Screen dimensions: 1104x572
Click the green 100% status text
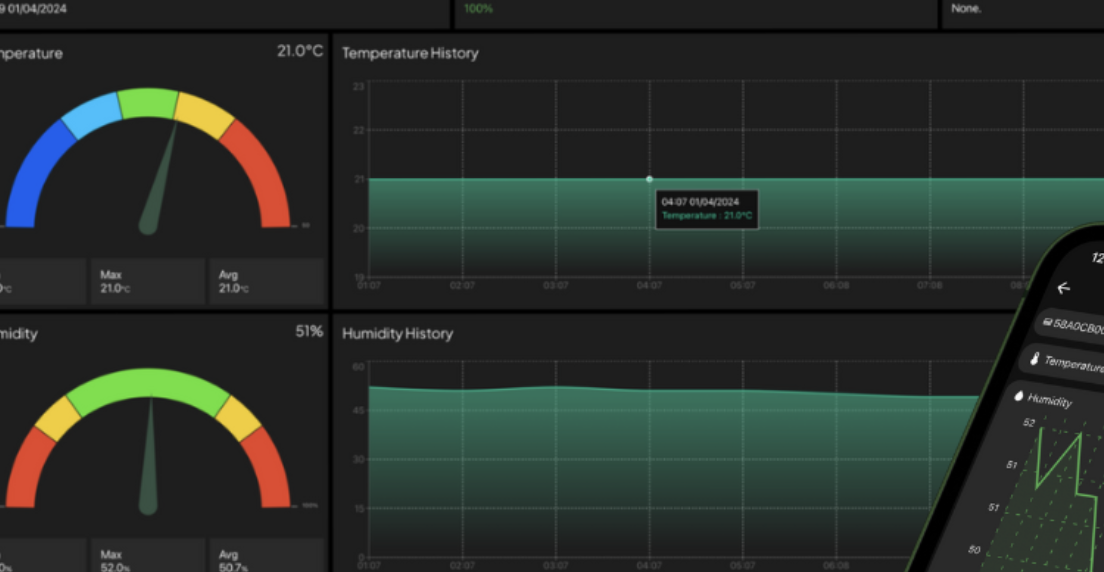pyautogui.click(x=479, y=9)
